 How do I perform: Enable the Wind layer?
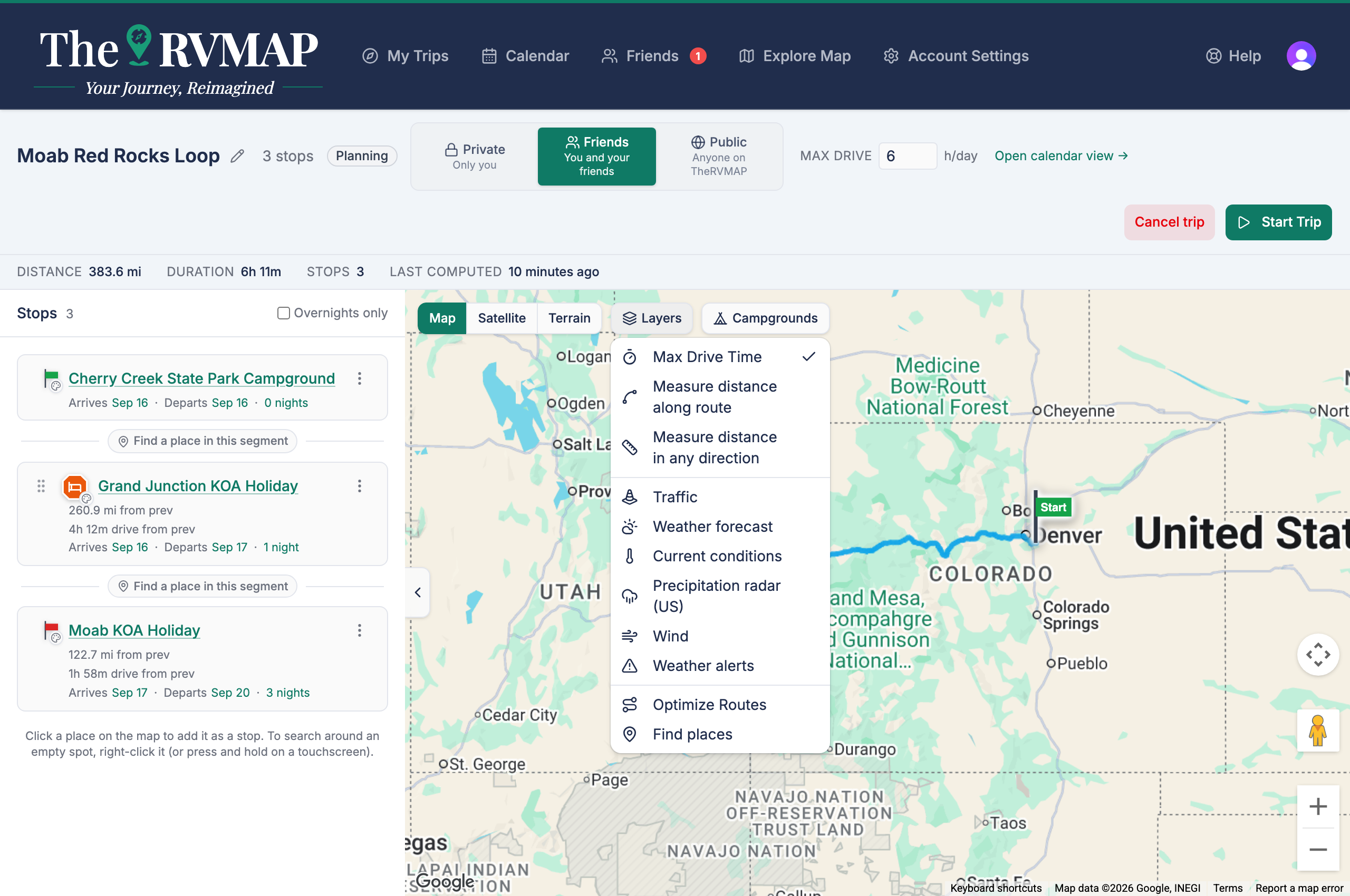click(720, 636)
